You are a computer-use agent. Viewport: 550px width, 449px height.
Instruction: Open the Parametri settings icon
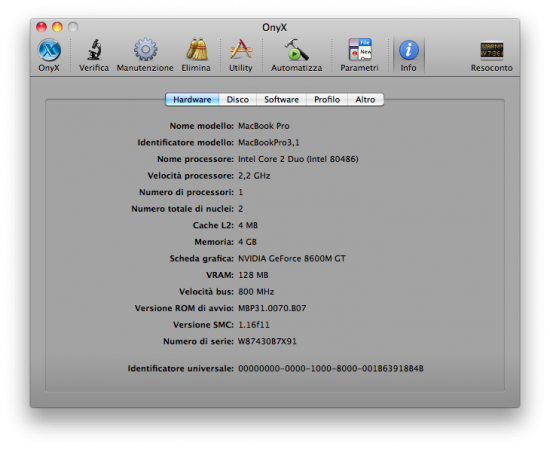[x=360, y=55]
